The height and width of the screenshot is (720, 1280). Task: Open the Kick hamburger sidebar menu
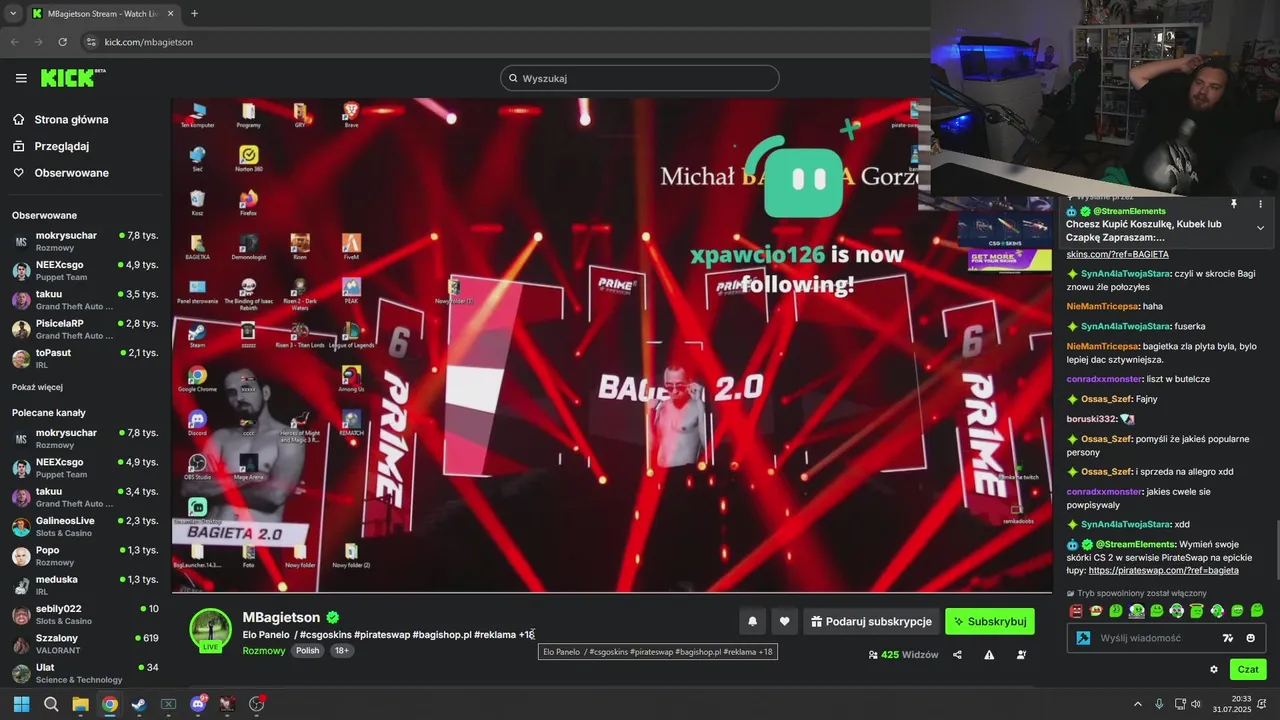coord(21,78)
